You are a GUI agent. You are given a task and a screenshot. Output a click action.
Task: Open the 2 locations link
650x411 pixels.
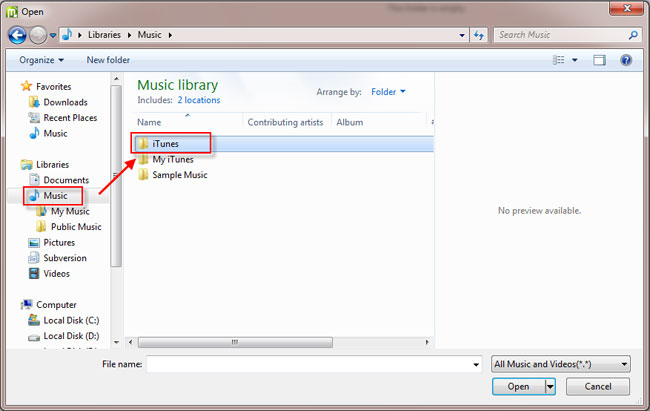pyautogui.click(x=199, y=100)
